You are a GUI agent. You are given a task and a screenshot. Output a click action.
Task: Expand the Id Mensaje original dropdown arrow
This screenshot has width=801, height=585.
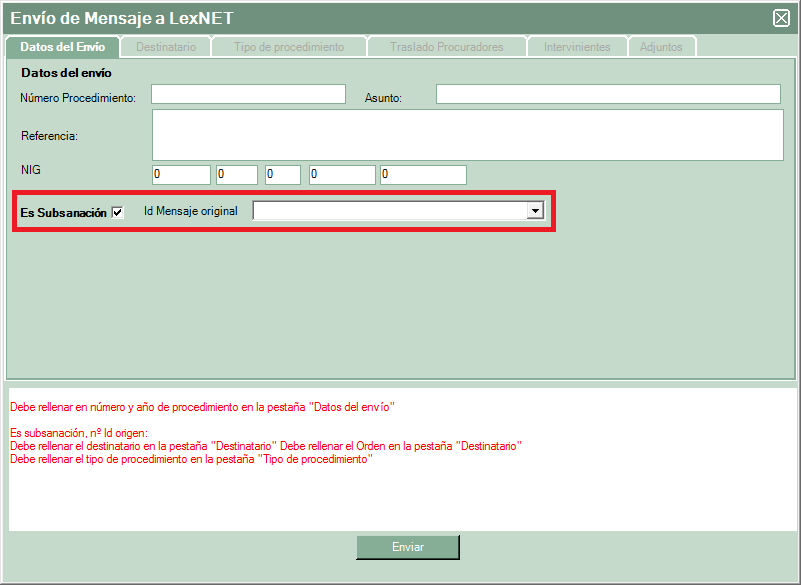535,211
